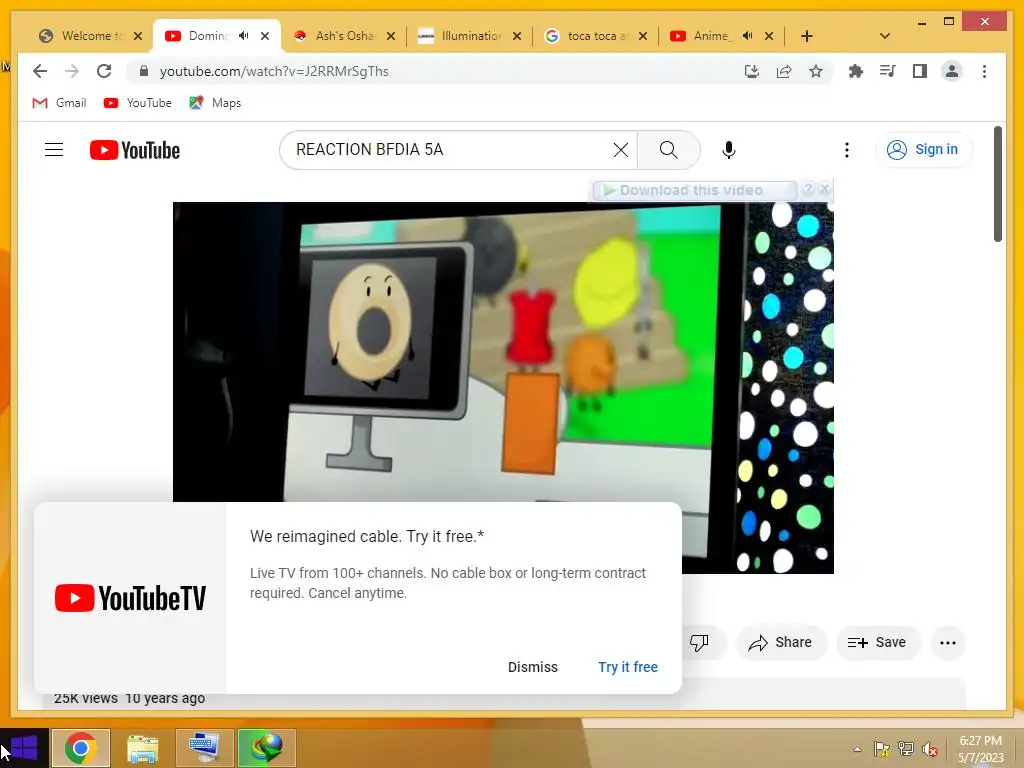This screenshot has height=768, width=1024.
Task: Open the Internet Download Manager taskbar icon
Action: click(x=266, y=748)
